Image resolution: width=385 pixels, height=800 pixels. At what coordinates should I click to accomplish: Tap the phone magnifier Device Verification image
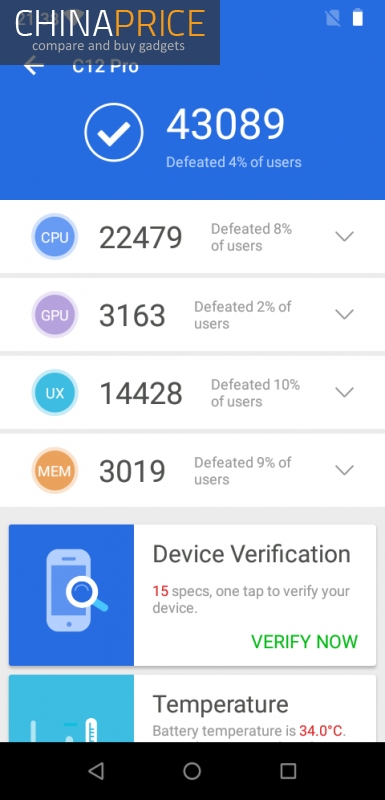click(x=71, y=595)
